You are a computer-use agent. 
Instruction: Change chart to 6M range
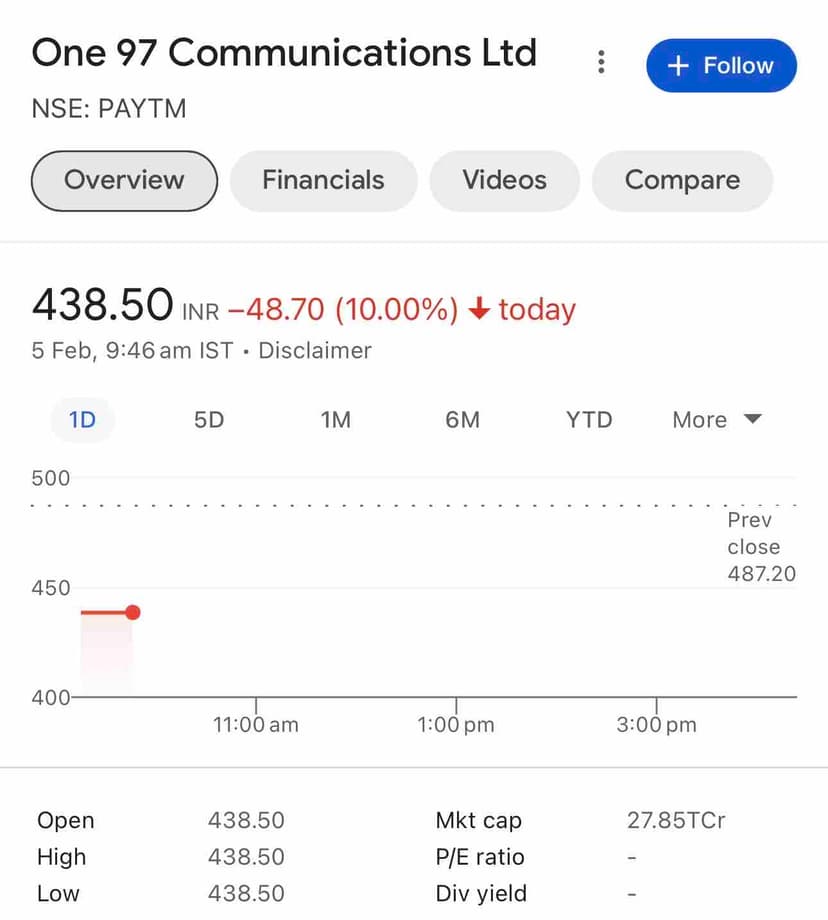[x=463, y=420]
